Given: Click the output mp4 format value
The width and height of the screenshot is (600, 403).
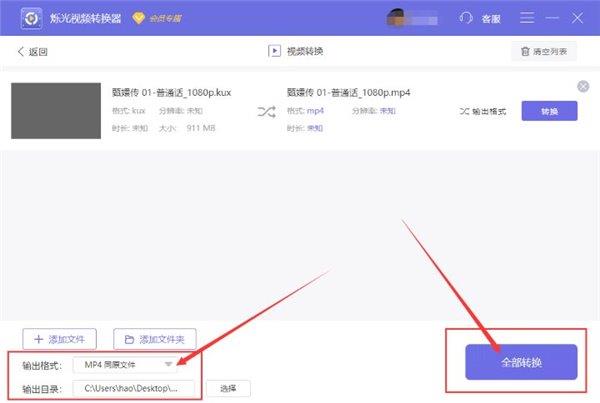Looking at the screenshot, I should coord(315,111).
